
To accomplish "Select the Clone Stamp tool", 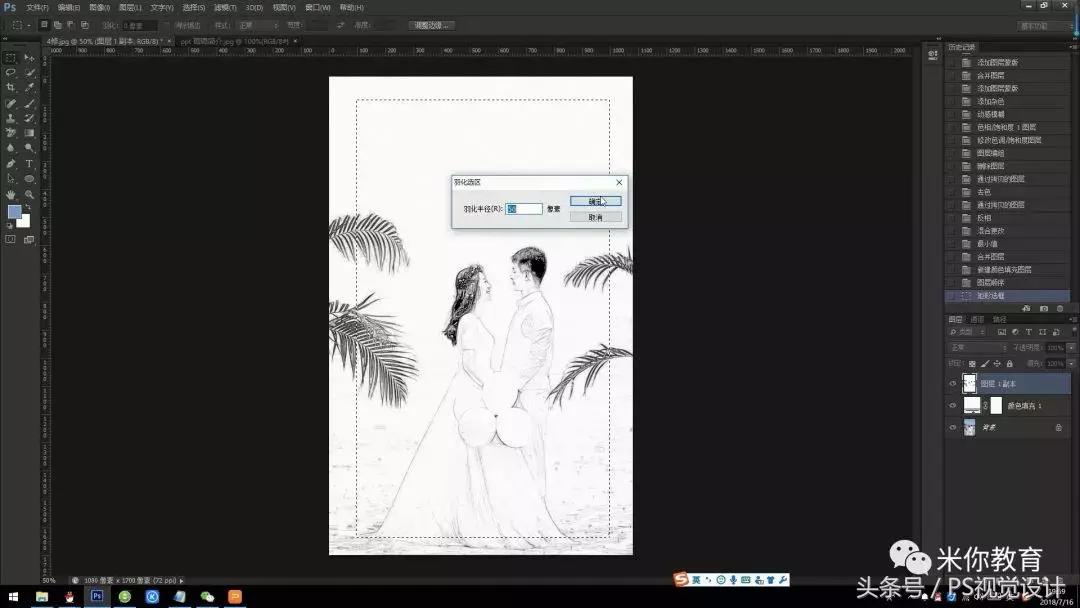I will [11, 118].
